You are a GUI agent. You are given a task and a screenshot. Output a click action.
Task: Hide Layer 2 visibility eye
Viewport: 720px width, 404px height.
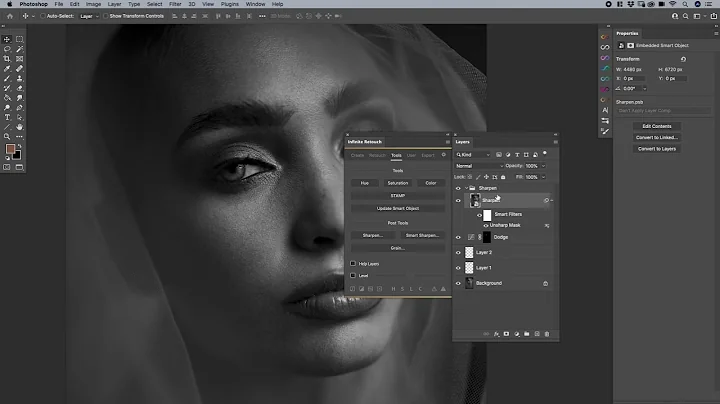458,252
